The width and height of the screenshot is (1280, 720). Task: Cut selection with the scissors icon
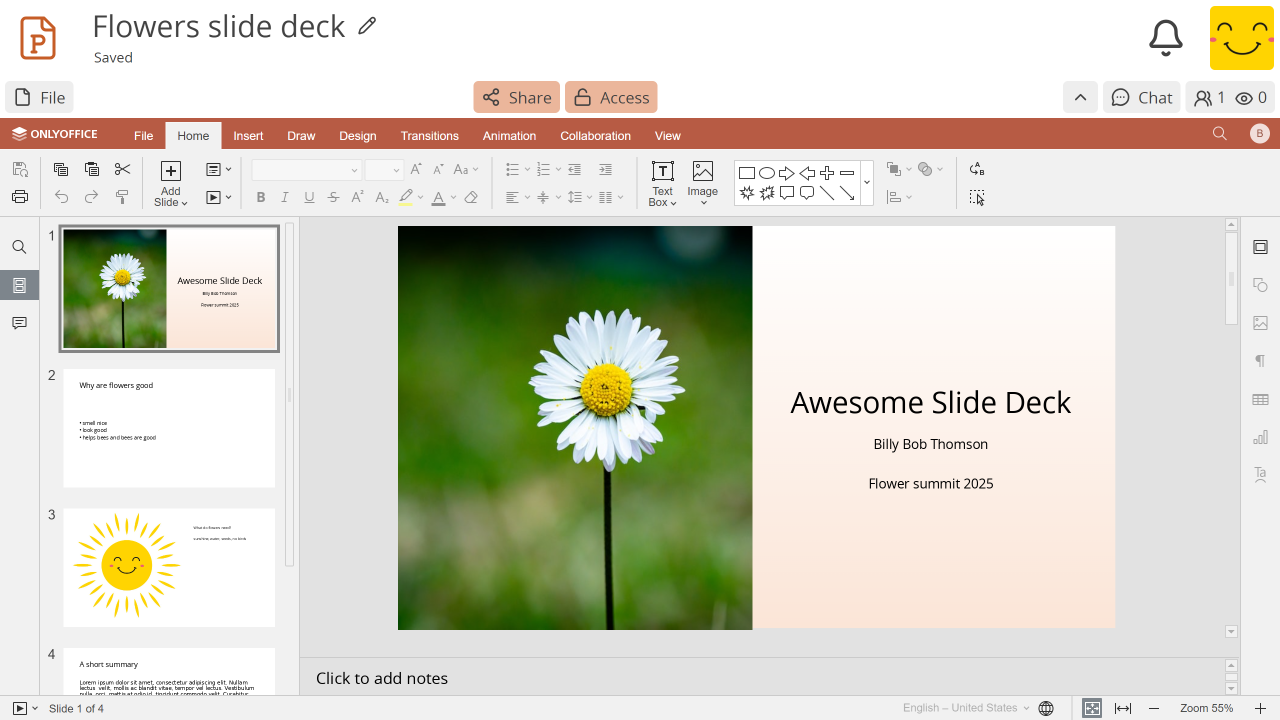(x=123, y=170)
